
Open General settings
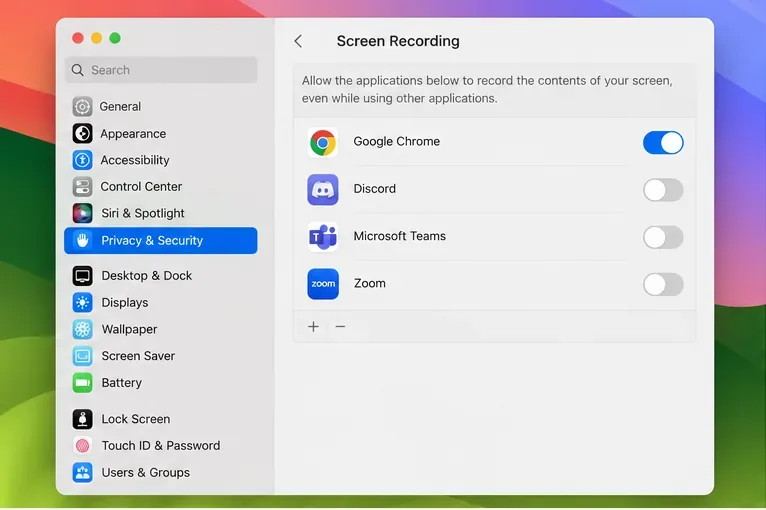tap(161, 106)
